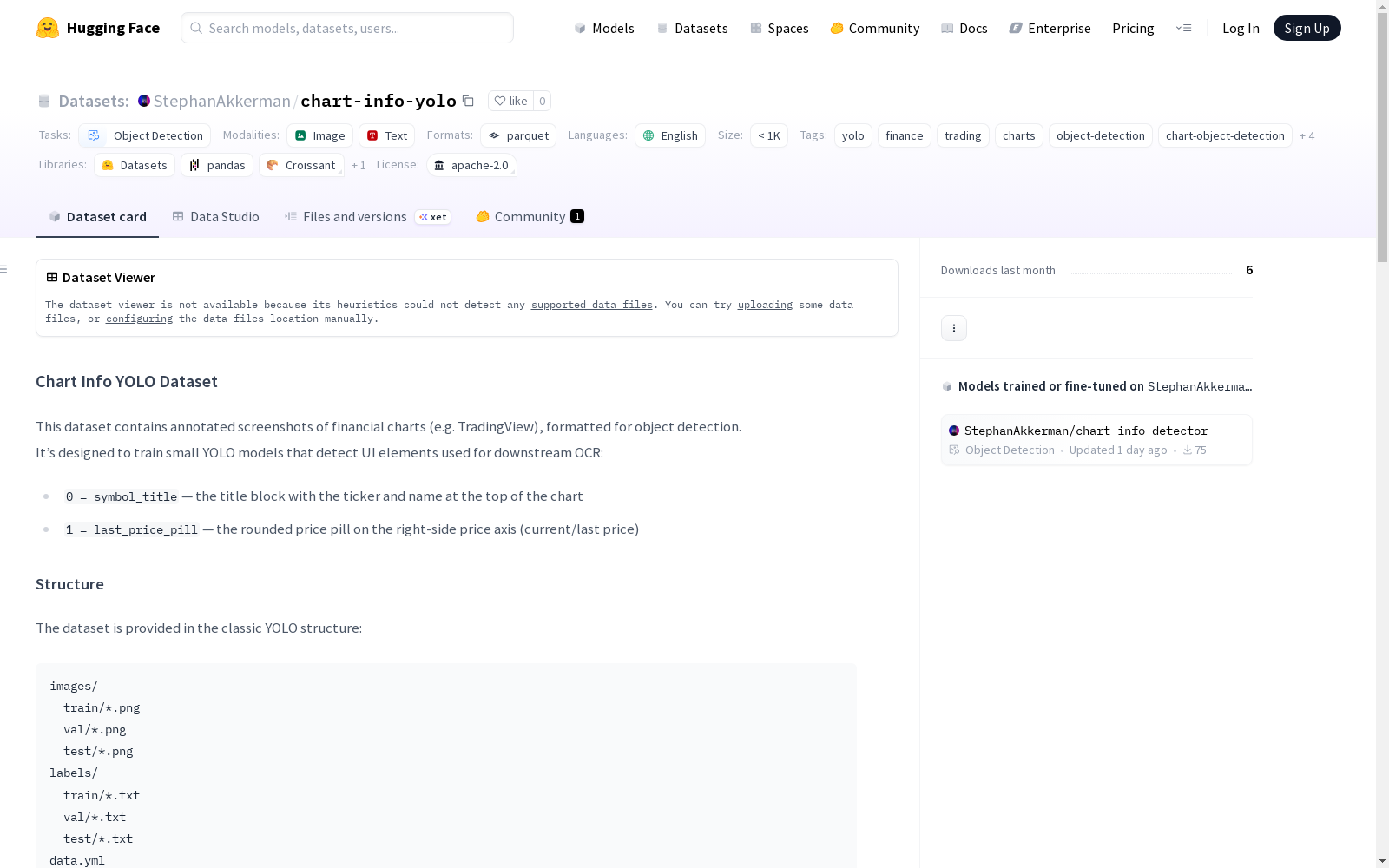Viewport: 1389px width, 868px height.
Task: Click the yolo tag
Action: (853, 135)
